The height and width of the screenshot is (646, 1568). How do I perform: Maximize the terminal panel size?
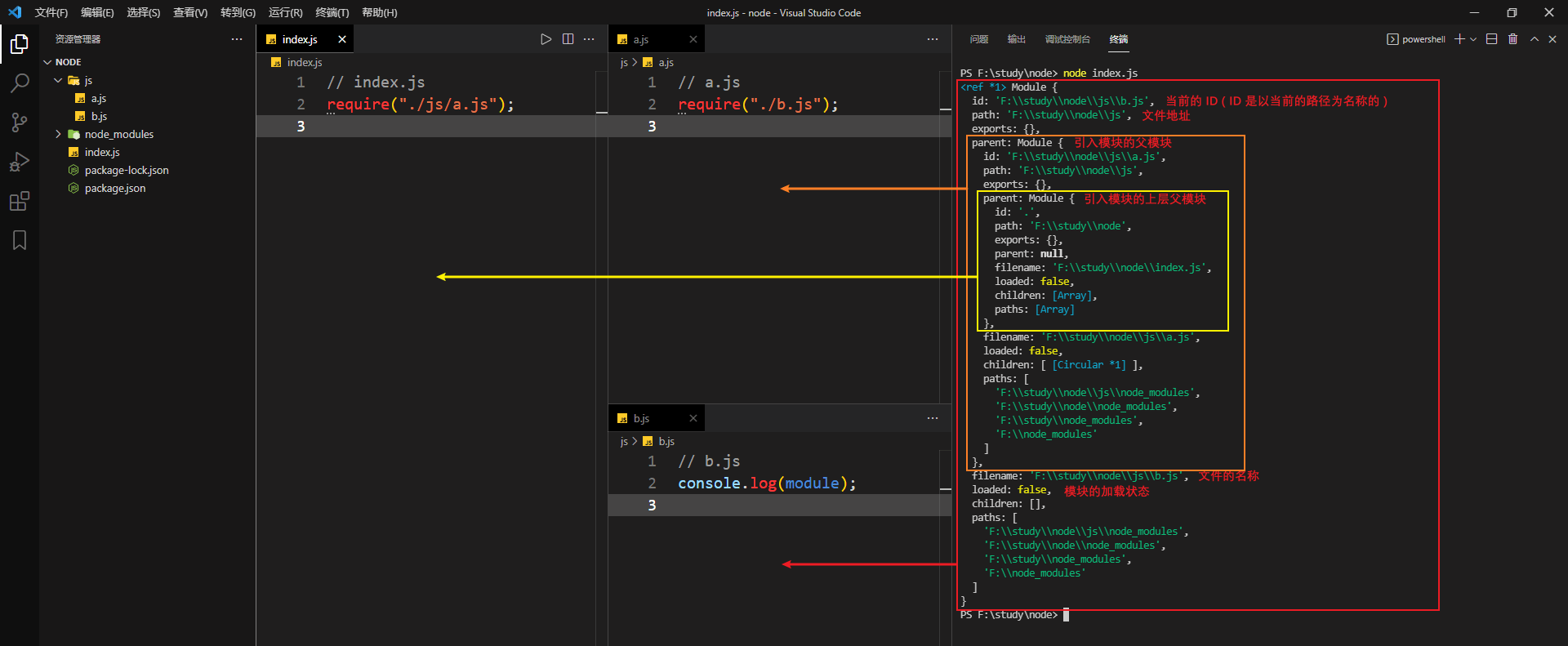(x=1534, y=39)
